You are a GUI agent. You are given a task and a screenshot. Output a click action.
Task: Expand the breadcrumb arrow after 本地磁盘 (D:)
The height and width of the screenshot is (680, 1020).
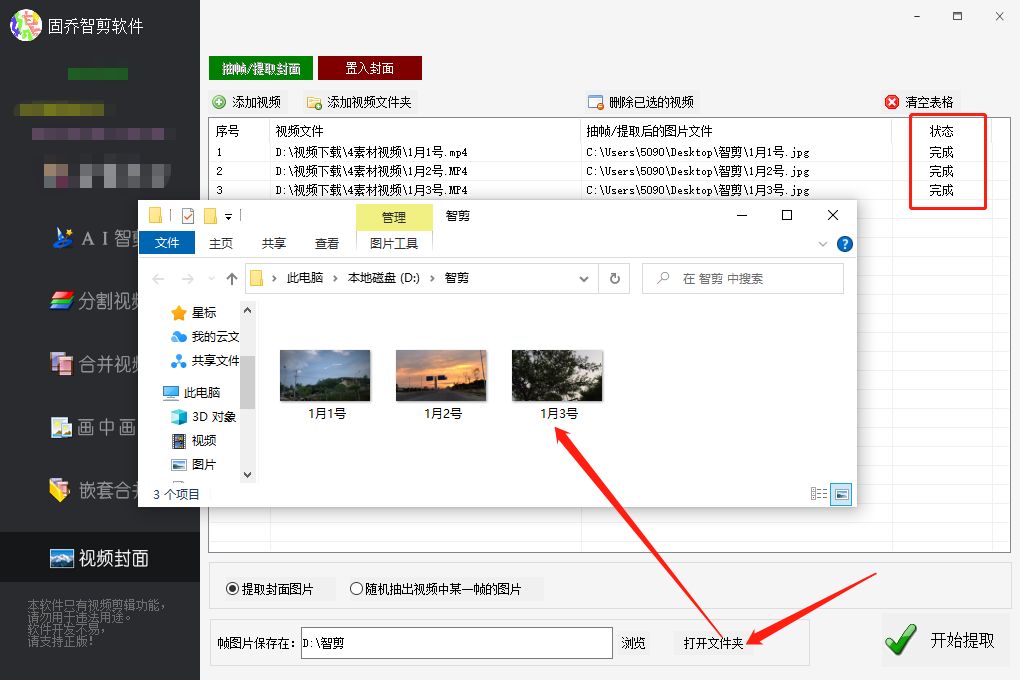click(x=432, y=279)
